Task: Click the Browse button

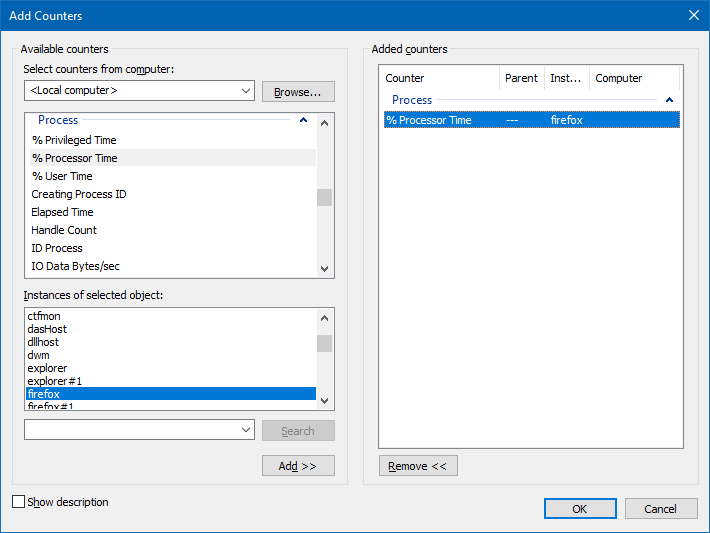Action: point(298,92)
